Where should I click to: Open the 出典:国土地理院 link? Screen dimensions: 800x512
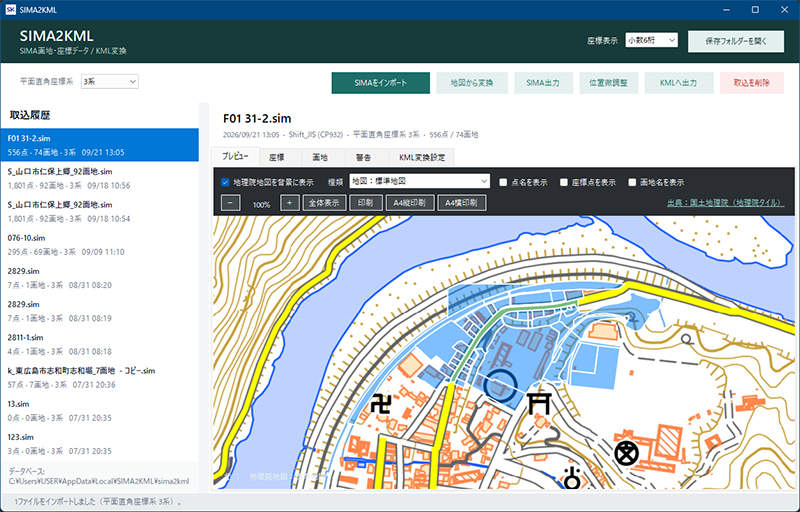coord(726,202)
